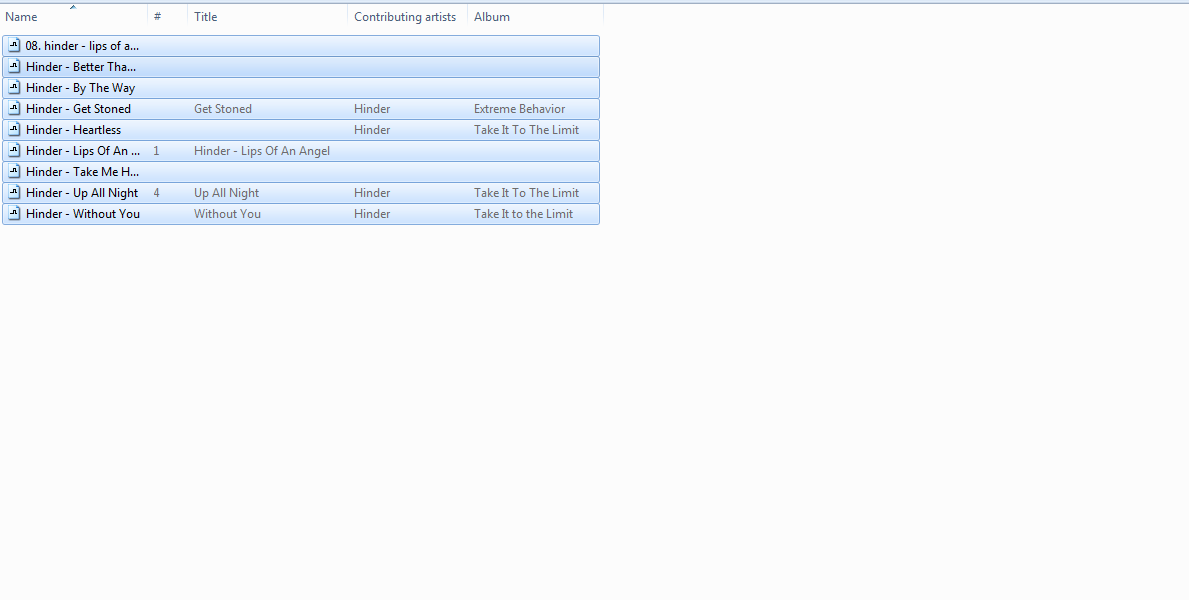1189x600 pixels.
Task: Click the audio icon beside 'Hinder - Take Me H...'
Action: click(x=14, y=171)
